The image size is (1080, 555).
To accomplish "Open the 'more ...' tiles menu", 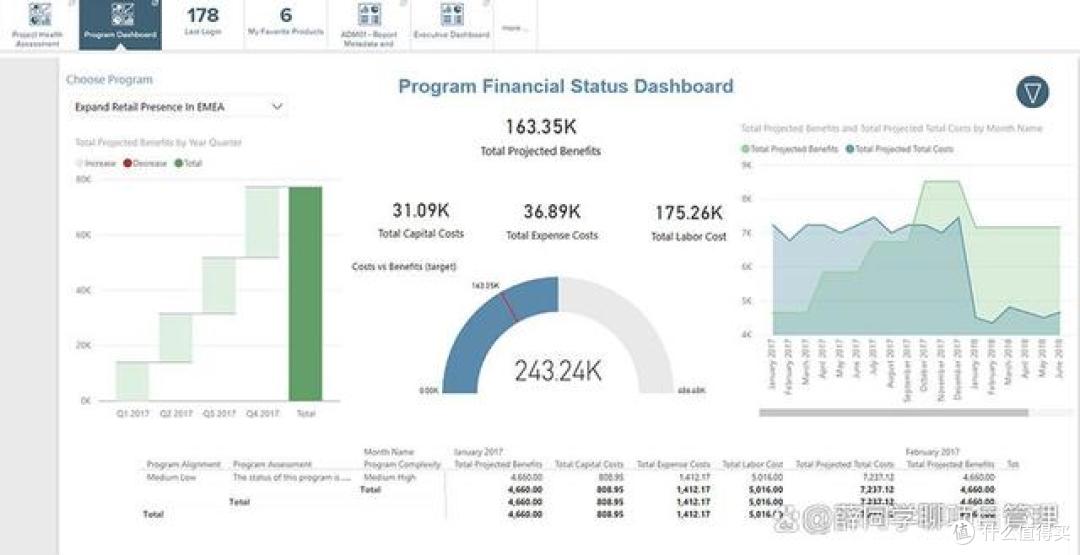I will 515,28.
